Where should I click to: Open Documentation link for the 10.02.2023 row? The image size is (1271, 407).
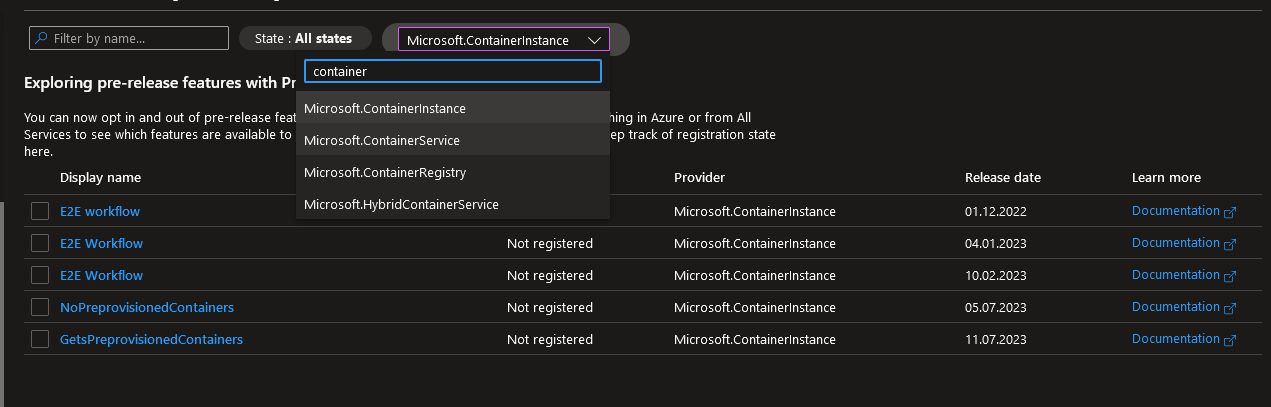(1176, 275)
